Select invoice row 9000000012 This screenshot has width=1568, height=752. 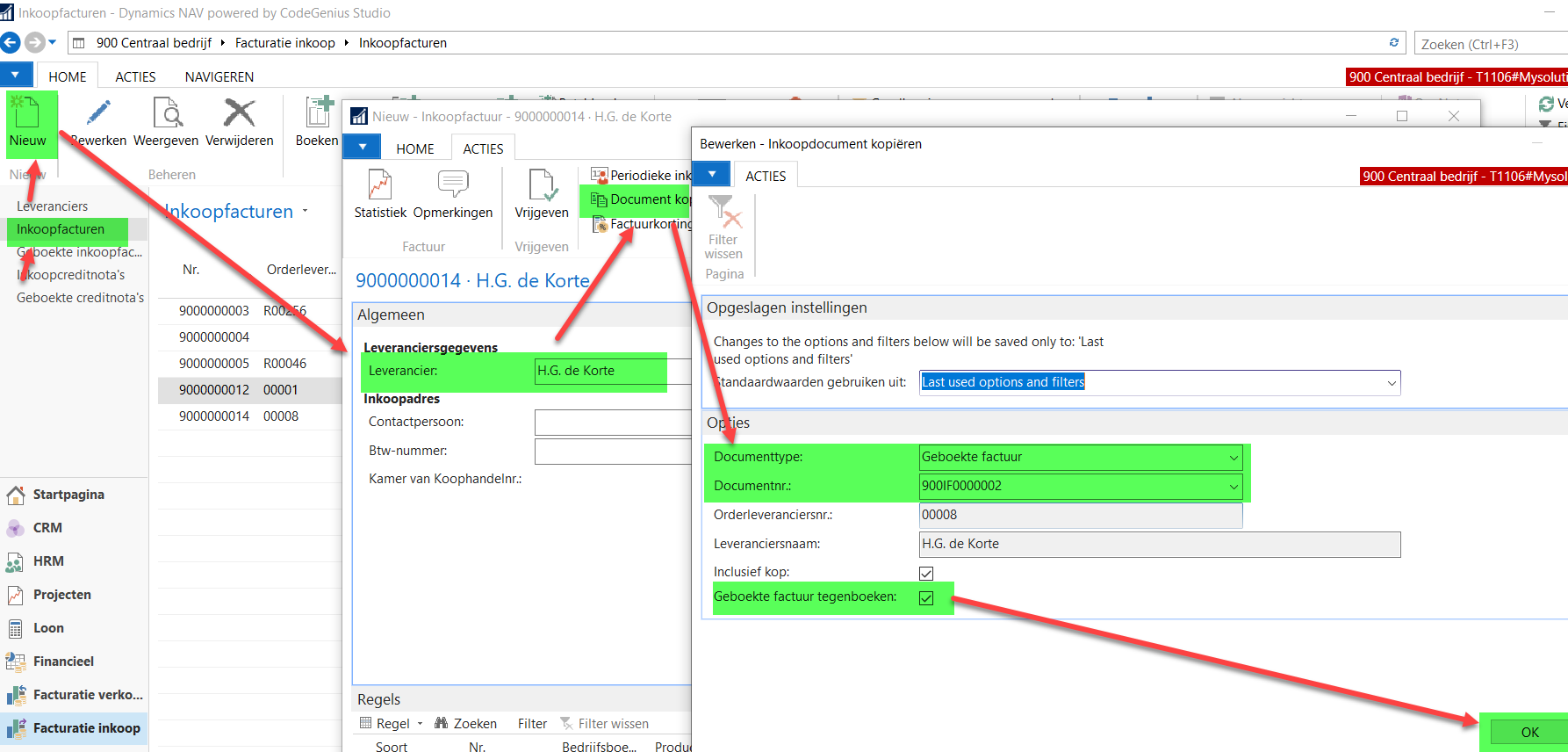pyautogui.click(x=249, y=390)
